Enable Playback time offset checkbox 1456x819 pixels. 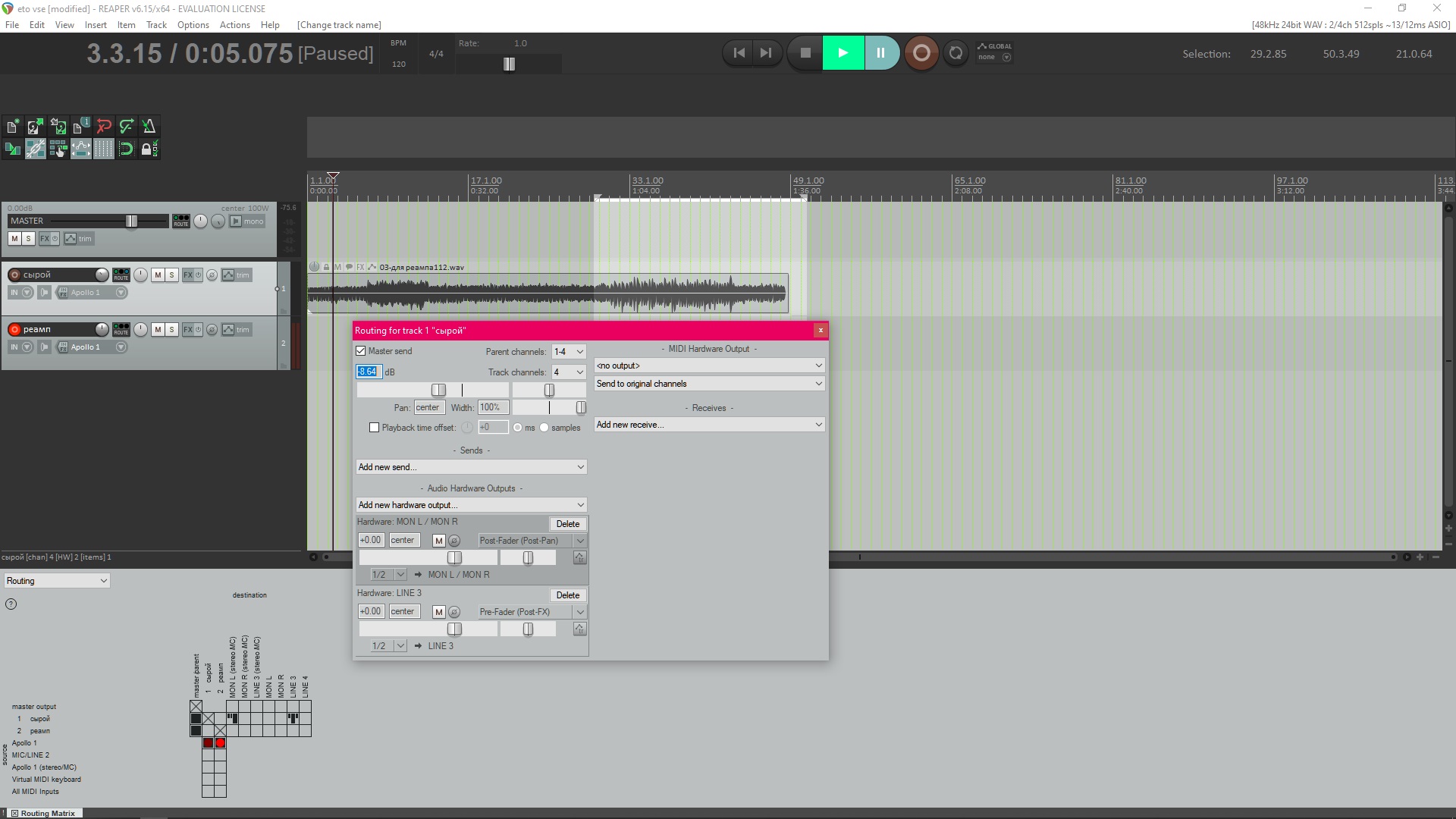coord(374,428)
